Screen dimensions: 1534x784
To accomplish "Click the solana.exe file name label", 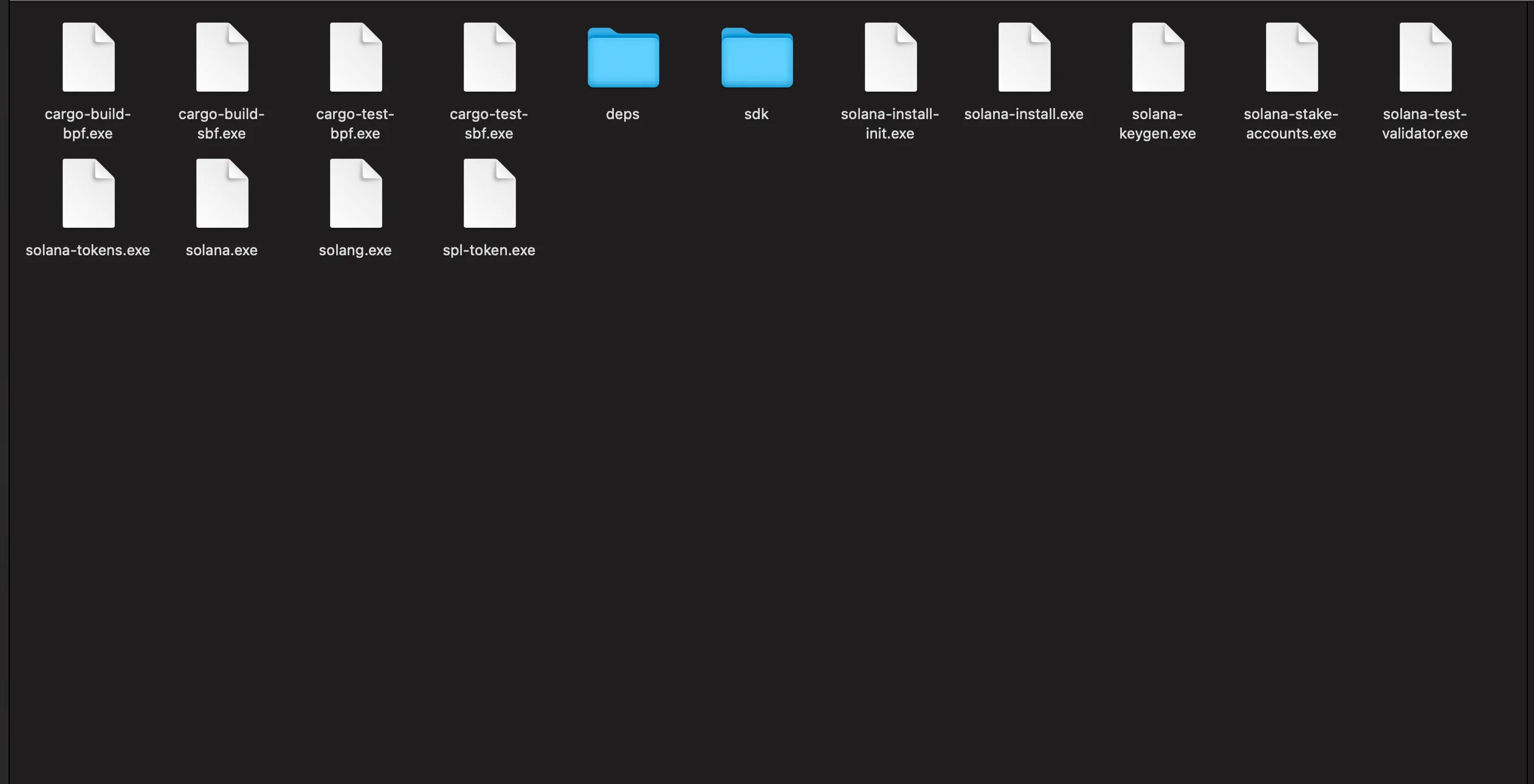I will (221, 250).
